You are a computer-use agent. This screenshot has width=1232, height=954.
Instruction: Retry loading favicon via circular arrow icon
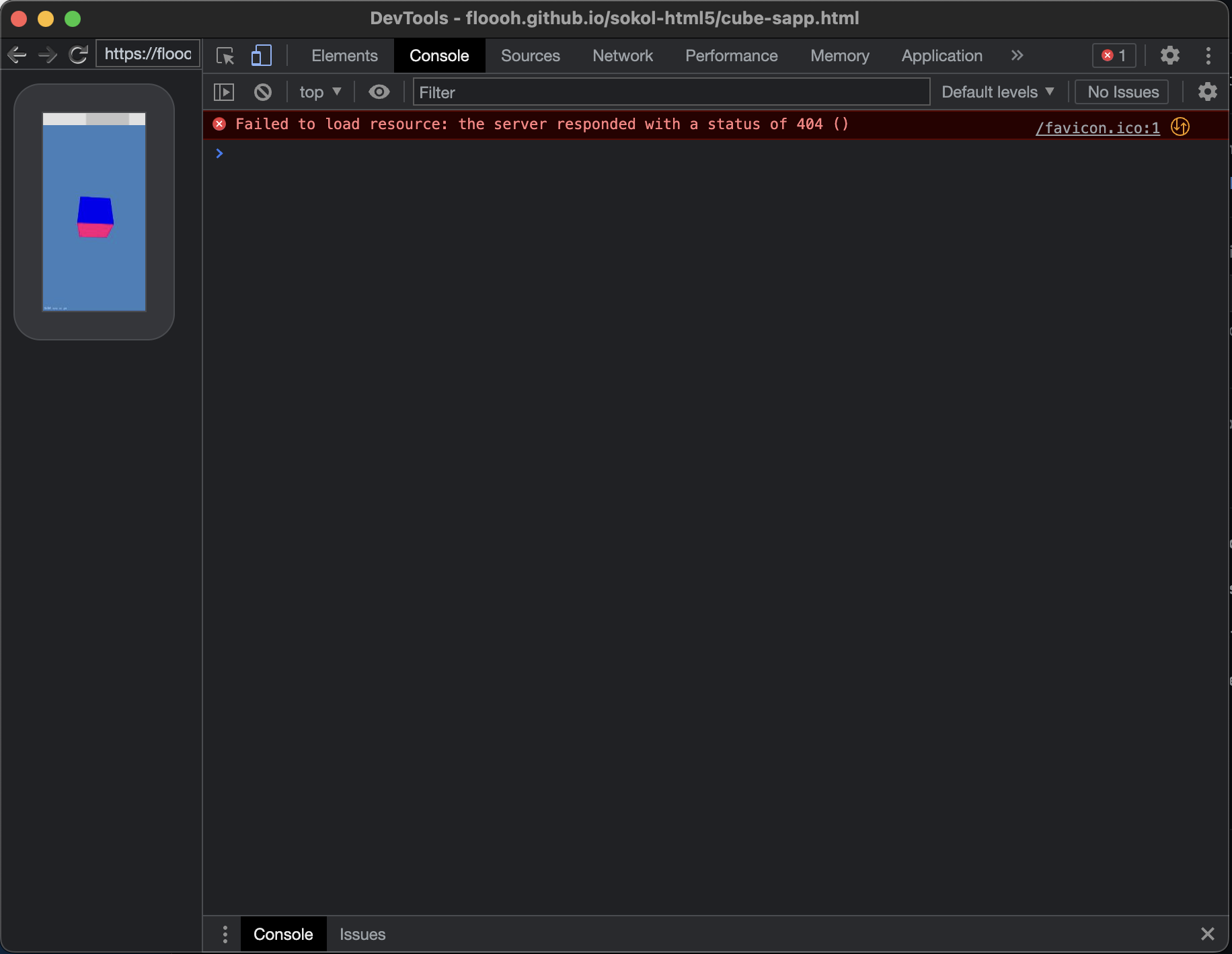(x=1181, y=126)
